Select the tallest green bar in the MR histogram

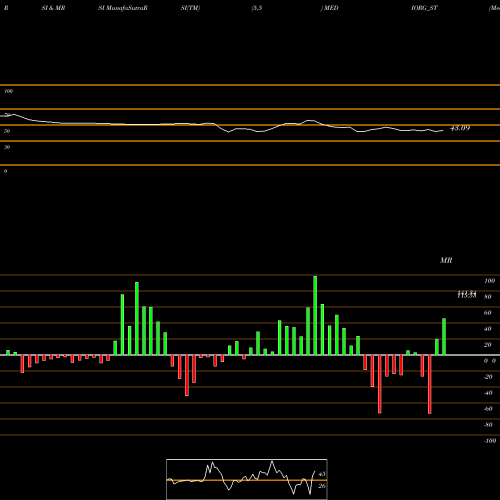click(x=315, y=315)
